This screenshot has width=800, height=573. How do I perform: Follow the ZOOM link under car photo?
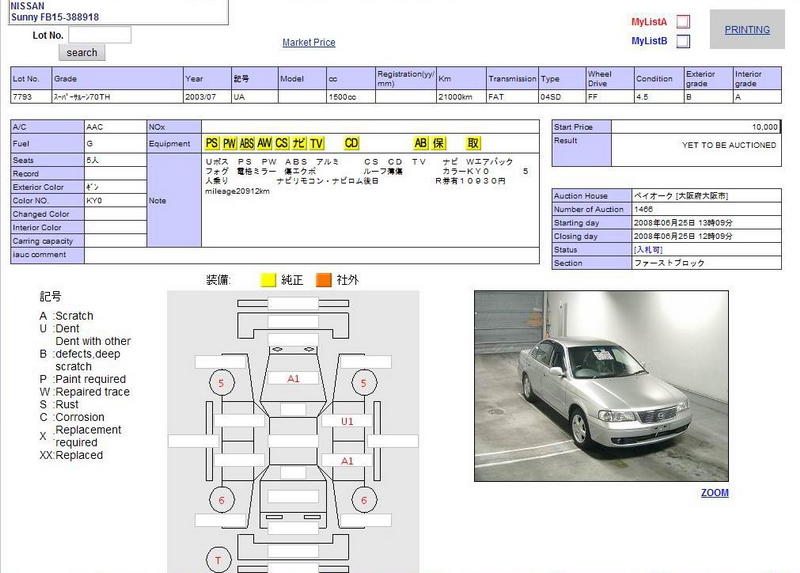[714, 493]
